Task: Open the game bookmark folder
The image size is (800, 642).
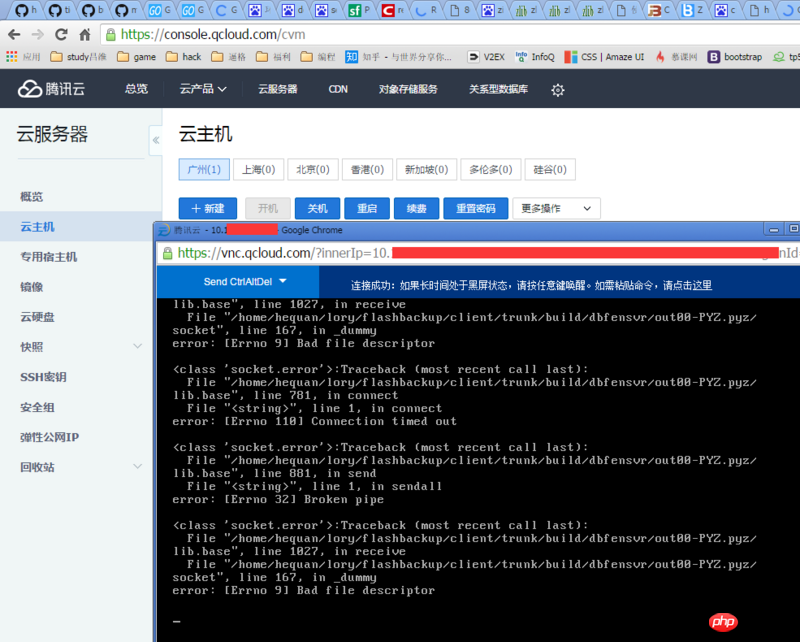Action: 137,57
